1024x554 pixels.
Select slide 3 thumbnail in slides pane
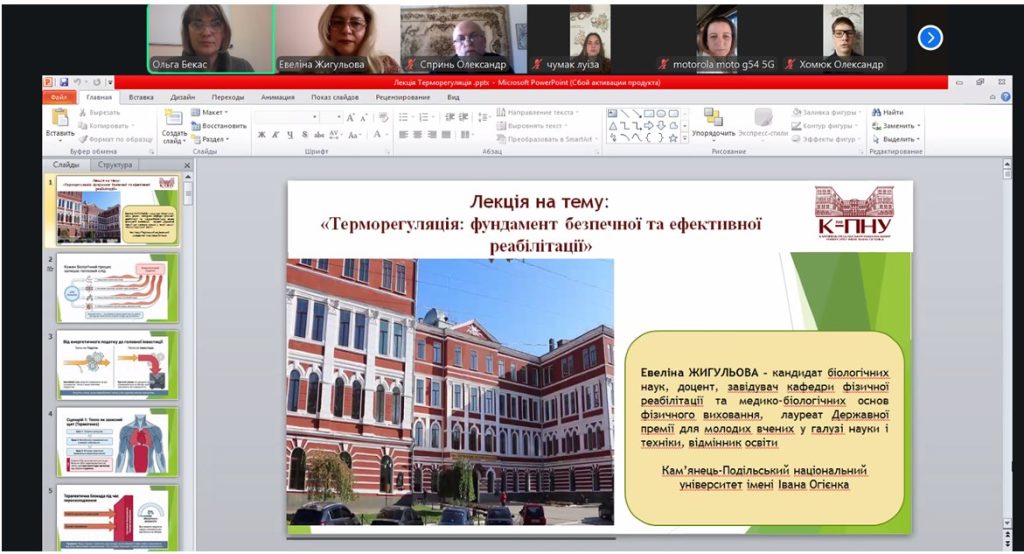coord(118,363)
